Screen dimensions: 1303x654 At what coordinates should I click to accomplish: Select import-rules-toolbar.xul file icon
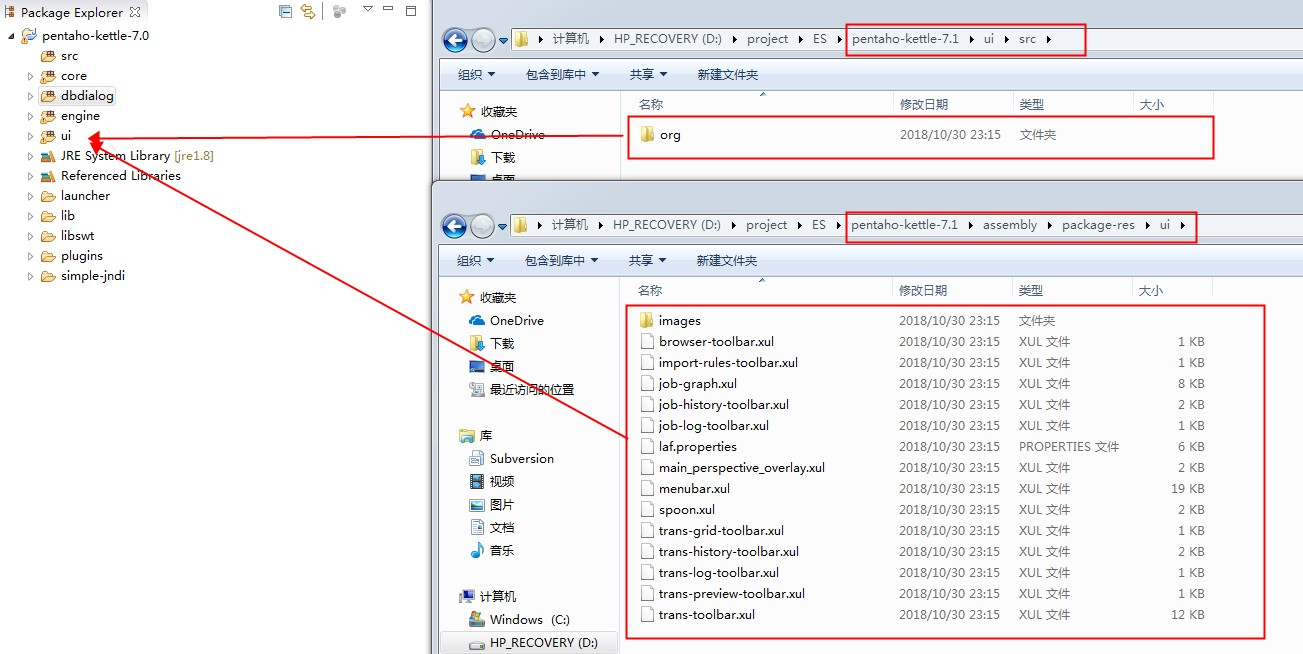[646, 363]
